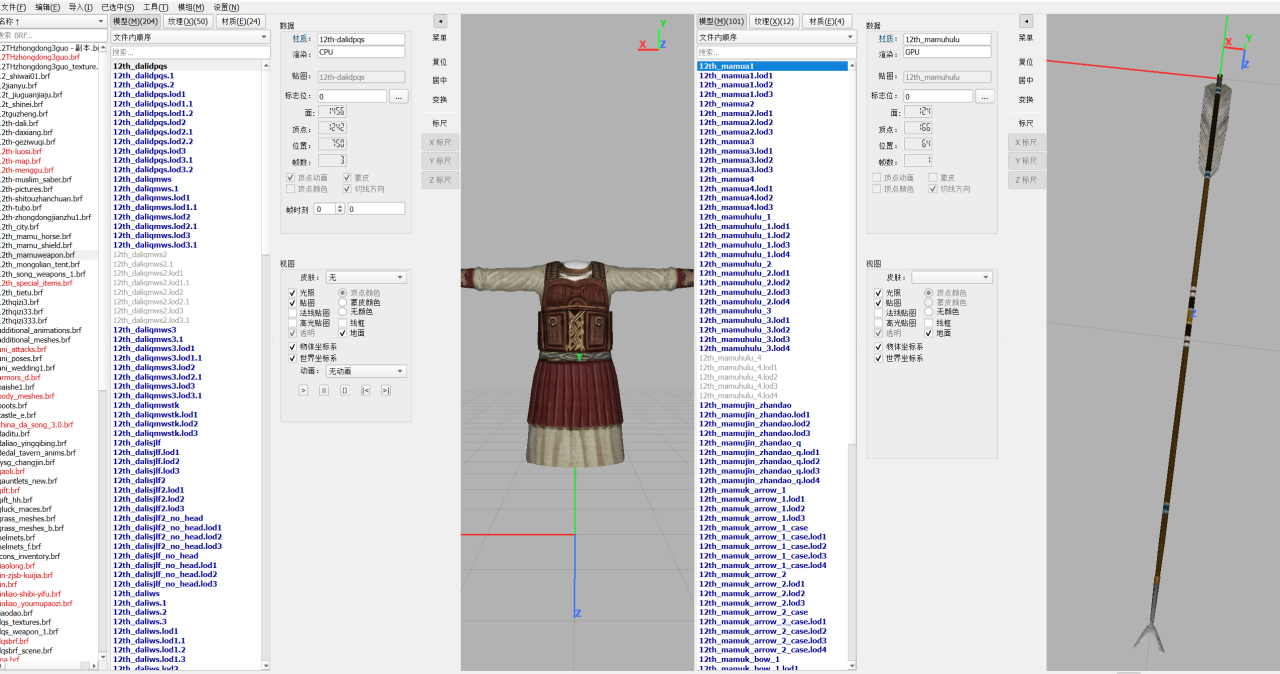Uncheck 地面 floor in right view panel

pyautogui.click(x=929, y=333)
